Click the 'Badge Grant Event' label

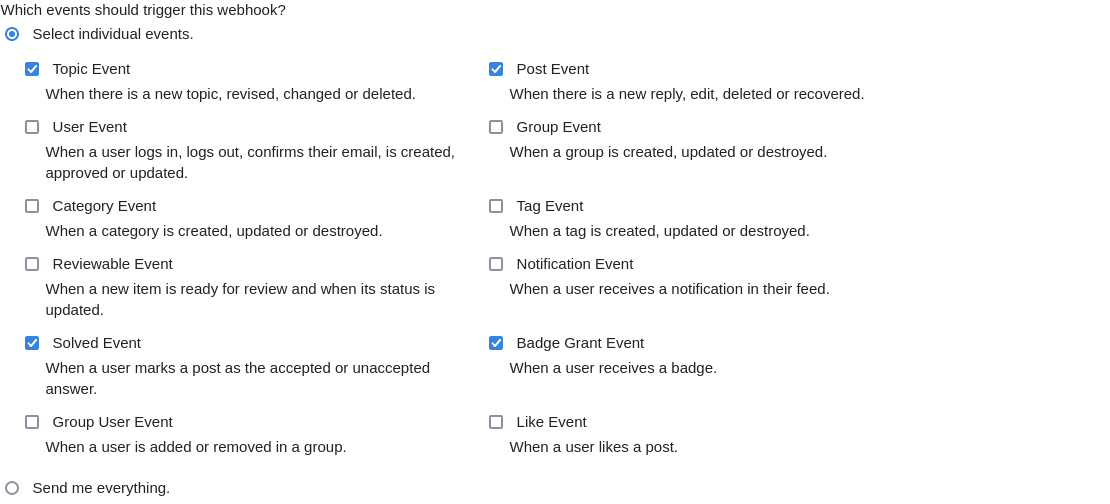click(580, 343)
